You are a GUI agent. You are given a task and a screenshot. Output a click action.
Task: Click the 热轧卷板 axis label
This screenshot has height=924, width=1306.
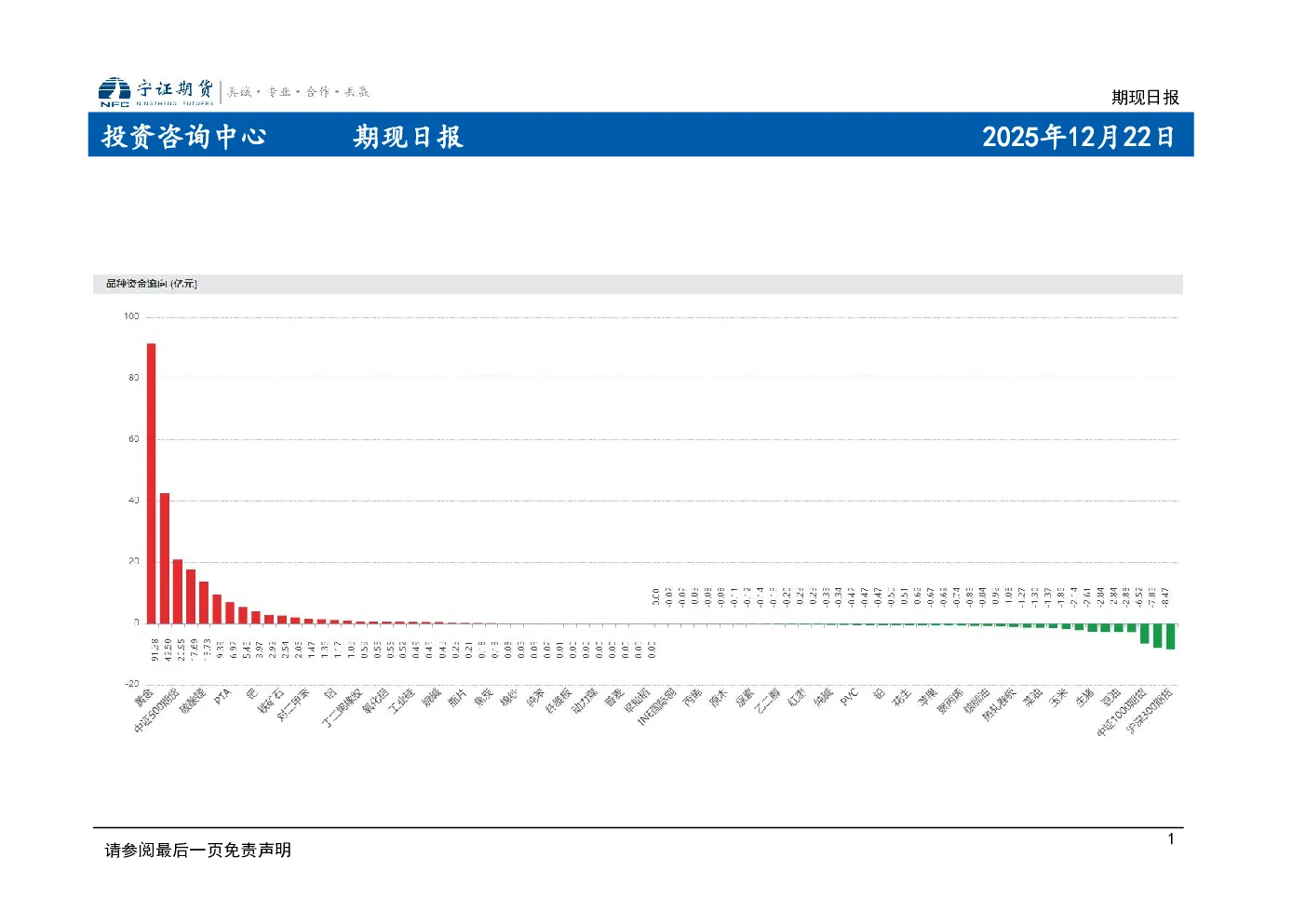click(x=998, y=705)
